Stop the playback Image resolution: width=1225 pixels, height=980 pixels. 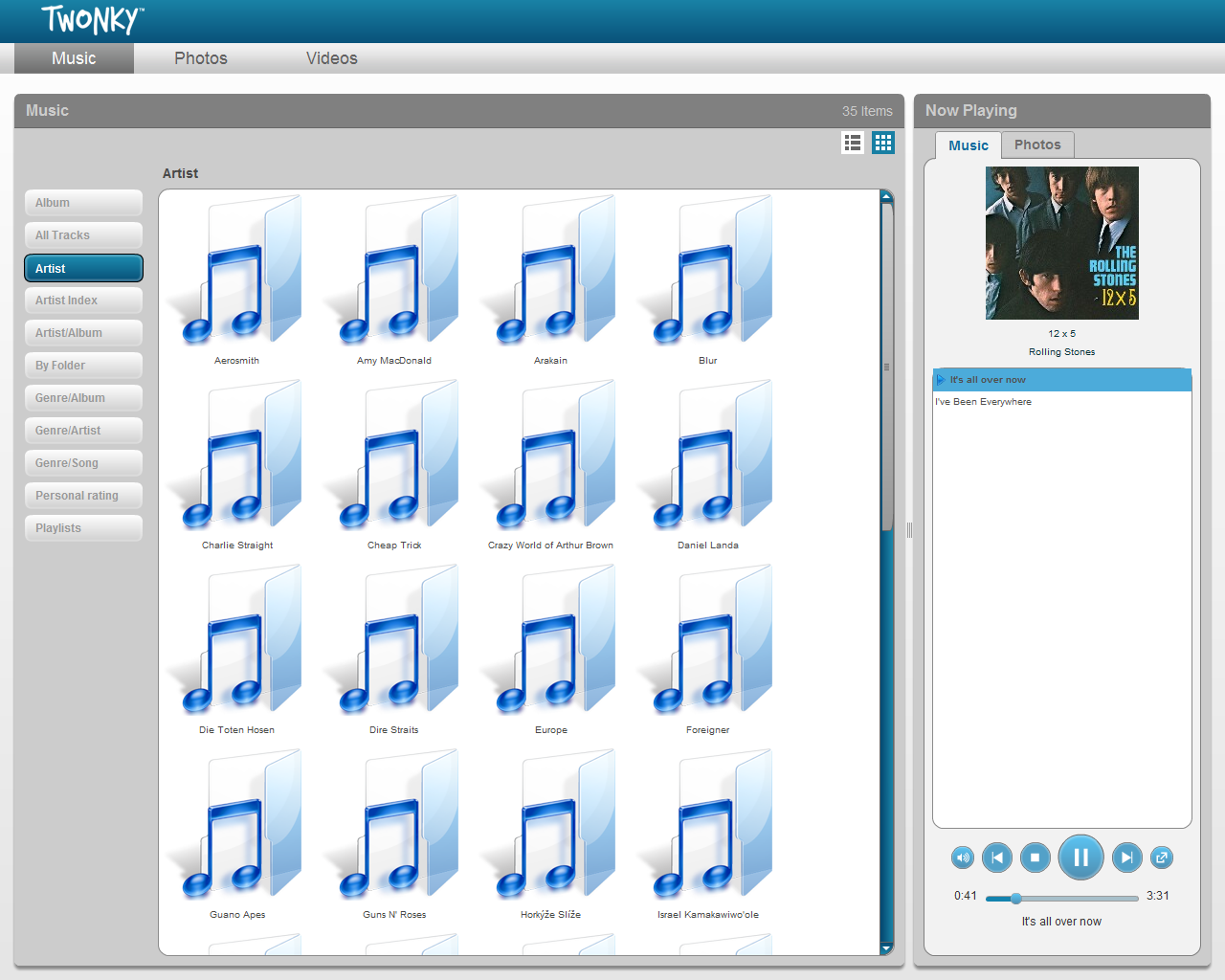[x=1036, y=857]
